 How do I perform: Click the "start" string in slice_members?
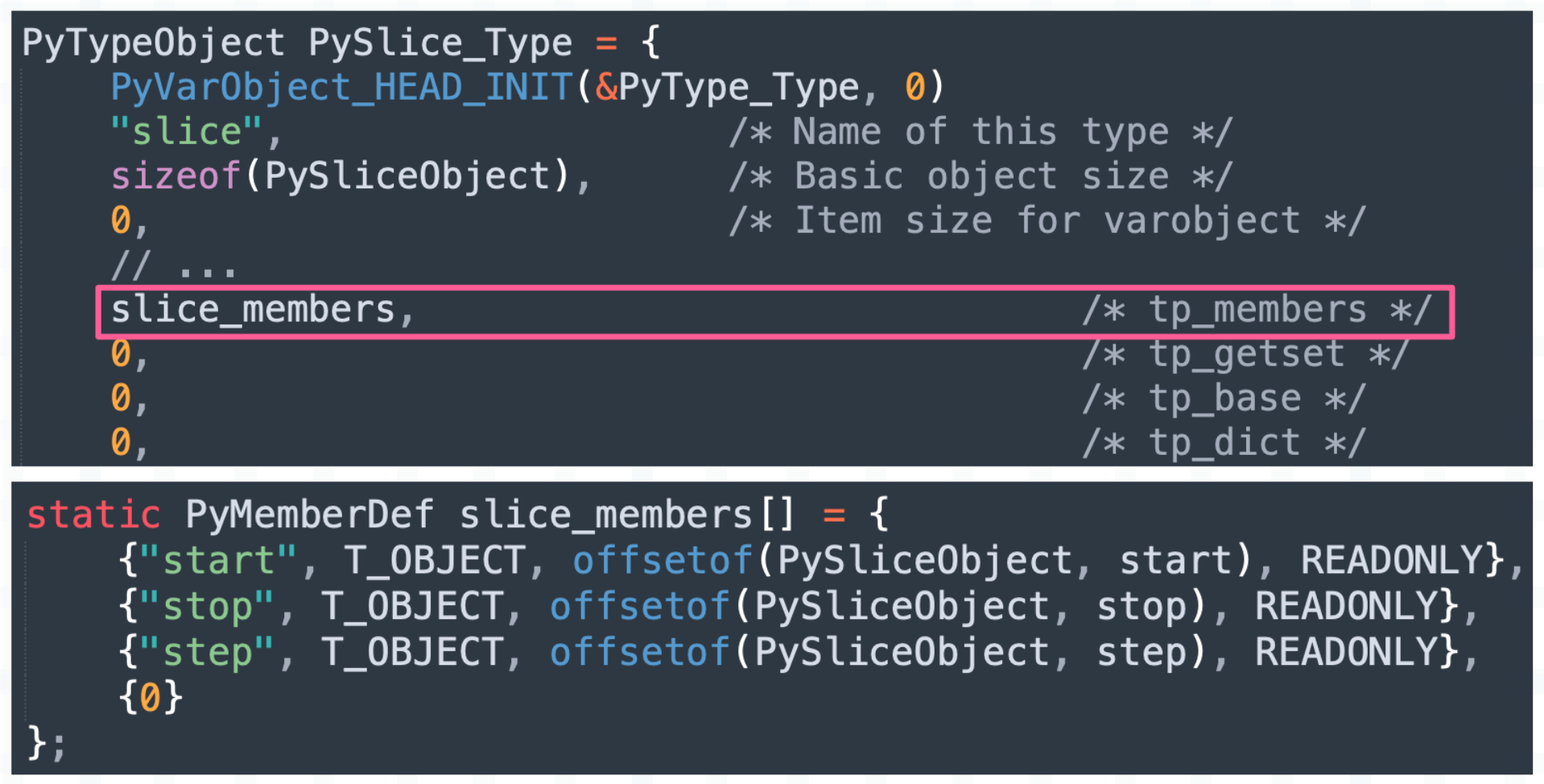point(219,560)
